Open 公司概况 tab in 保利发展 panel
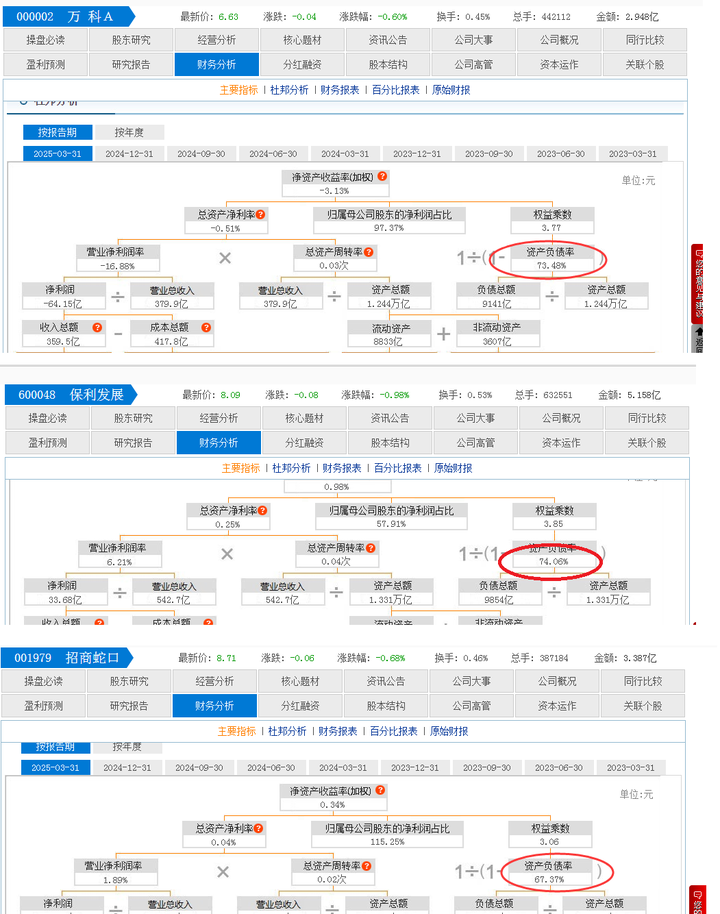This screenshot has width=720, height=914. (561, 419)
